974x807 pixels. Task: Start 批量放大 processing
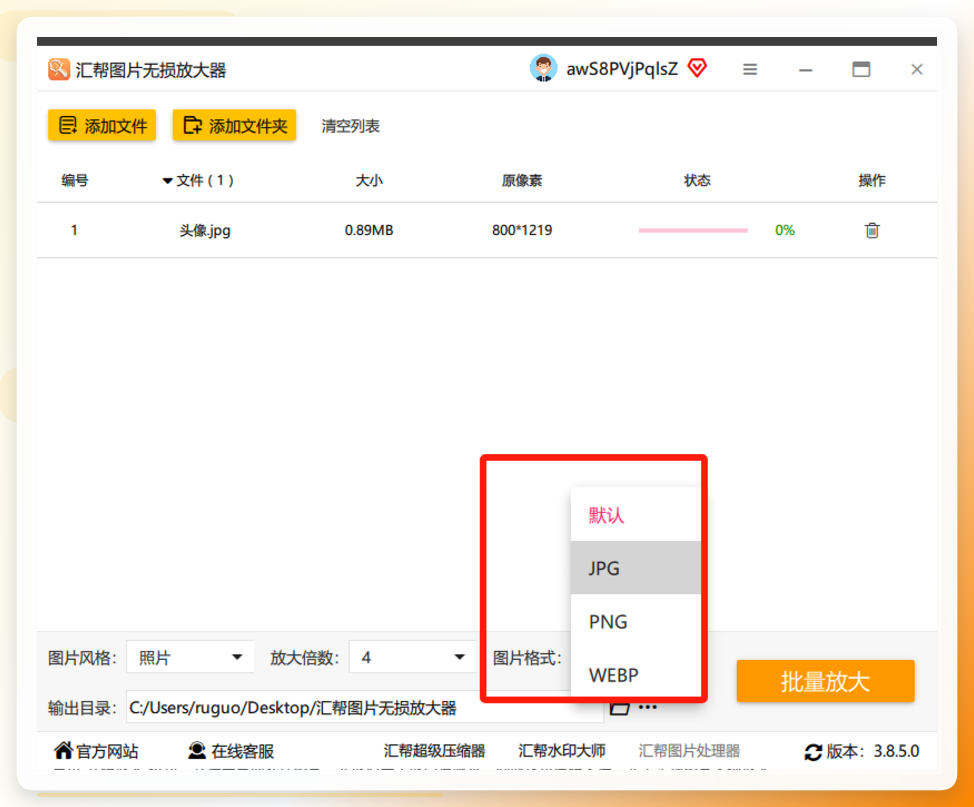point(825,681)
